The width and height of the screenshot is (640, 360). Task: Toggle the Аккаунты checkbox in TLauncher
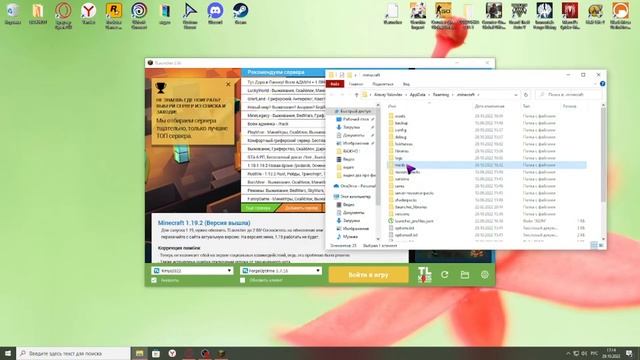tap(154, 280)
